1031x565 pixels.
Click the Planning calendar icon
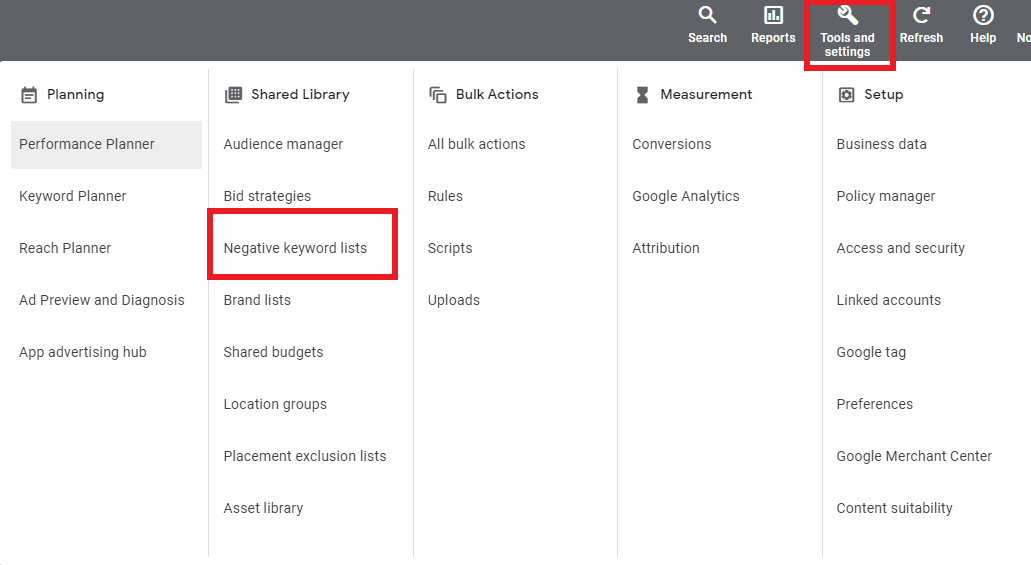click(29, 95)
